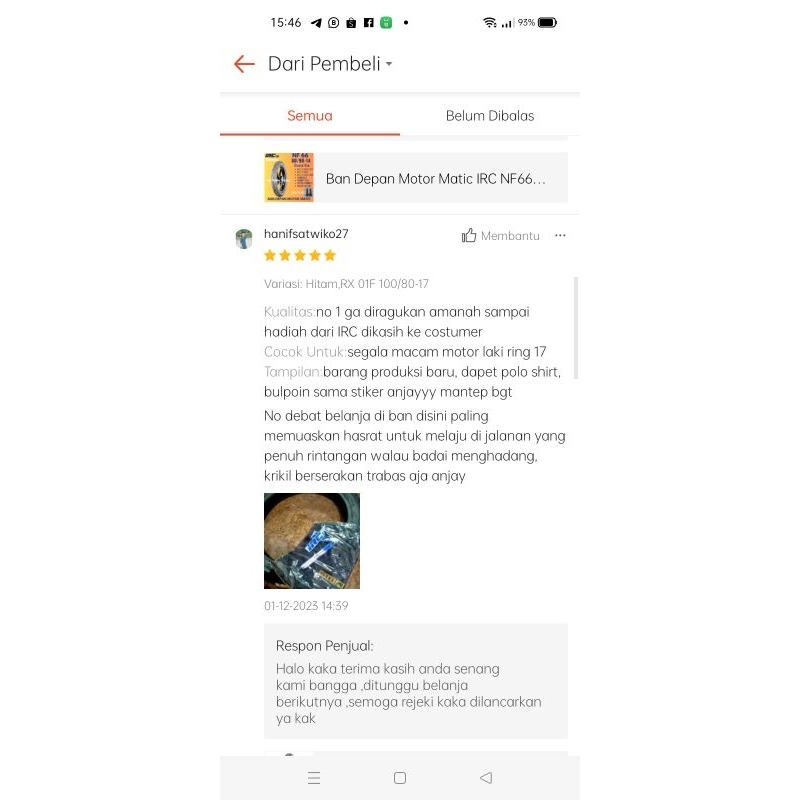The height and width of the screenshot is (800, 800).
Task: Tap the Android back triangle button
Action: pyautogui.click(x=486, y=778)
